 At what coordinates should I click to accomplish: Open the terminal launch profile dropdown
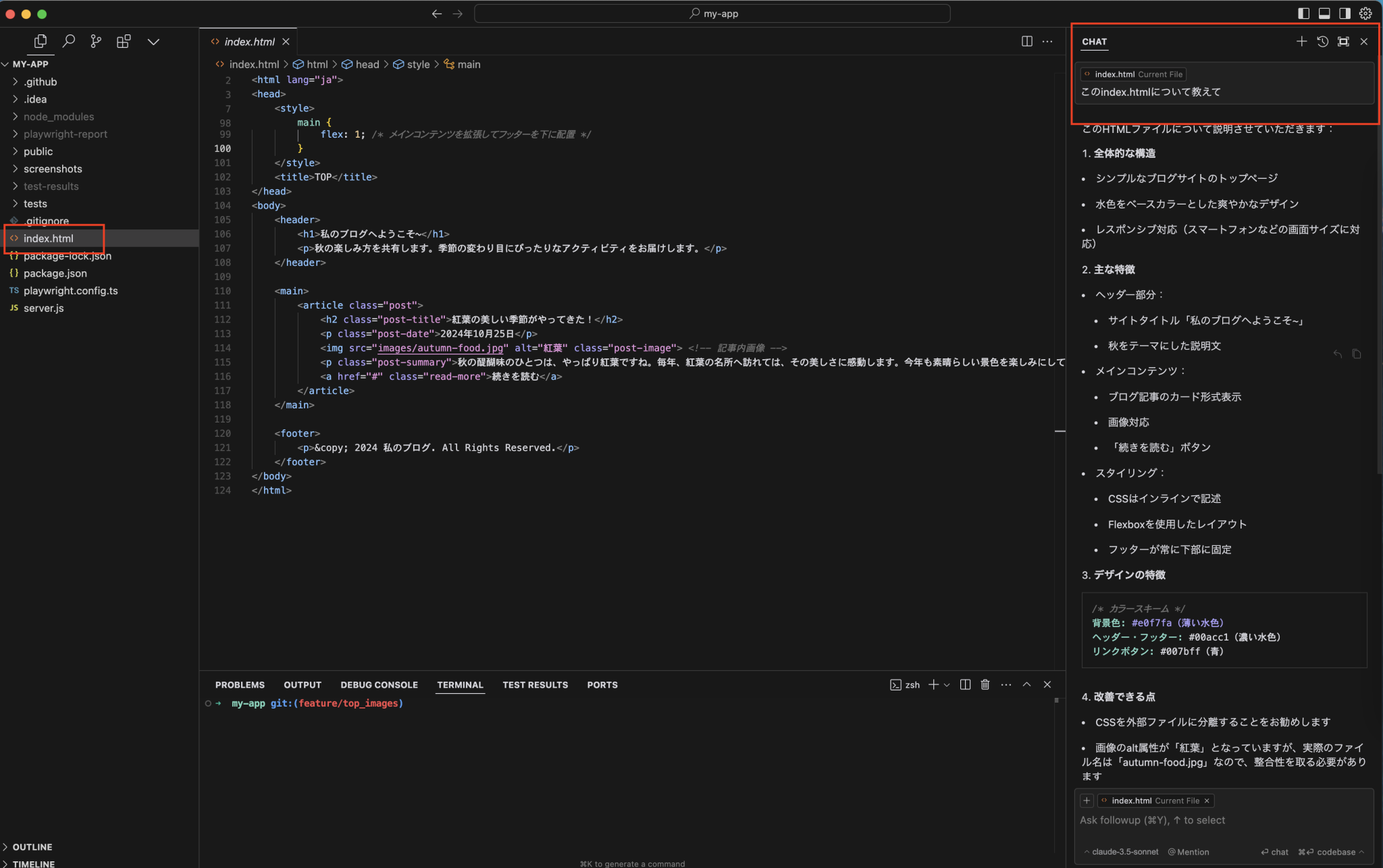pyautogui.click(x=947, y=685)
